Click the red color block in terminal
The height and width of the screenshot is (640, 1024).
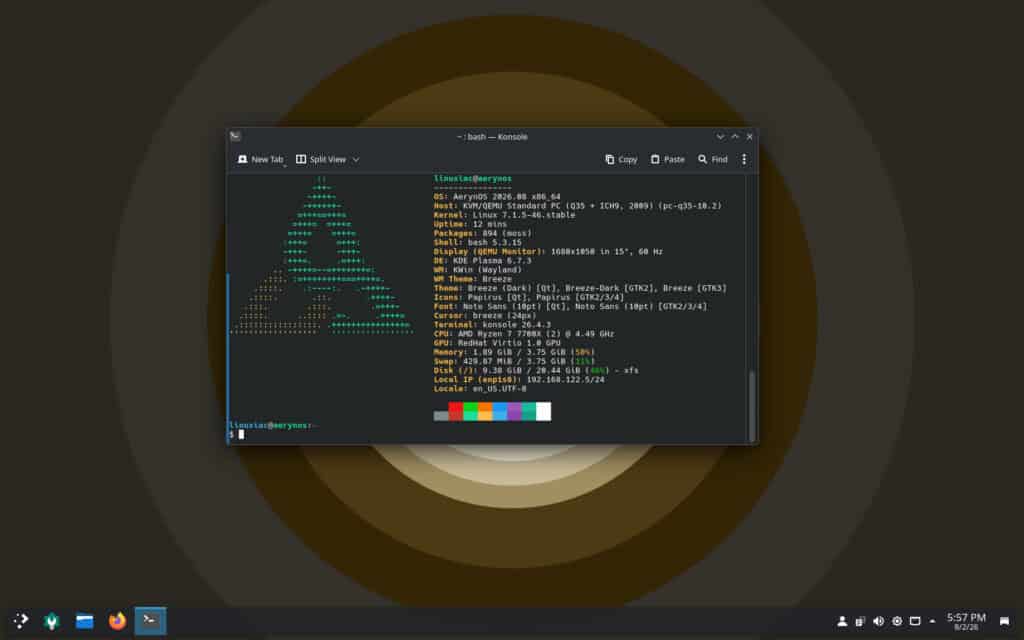(456, 411)
